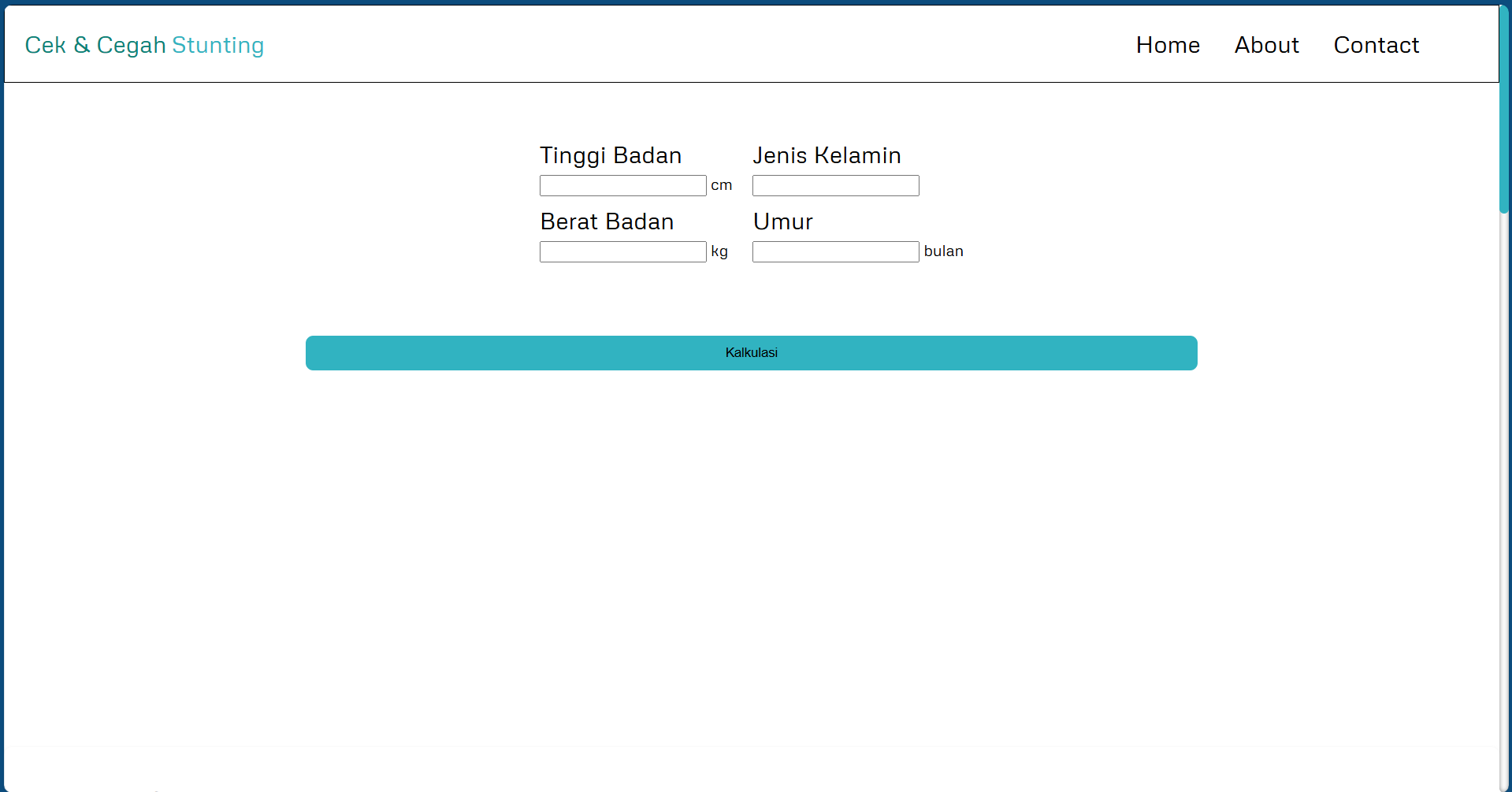Open the Contact menu item

point(1376,46)
